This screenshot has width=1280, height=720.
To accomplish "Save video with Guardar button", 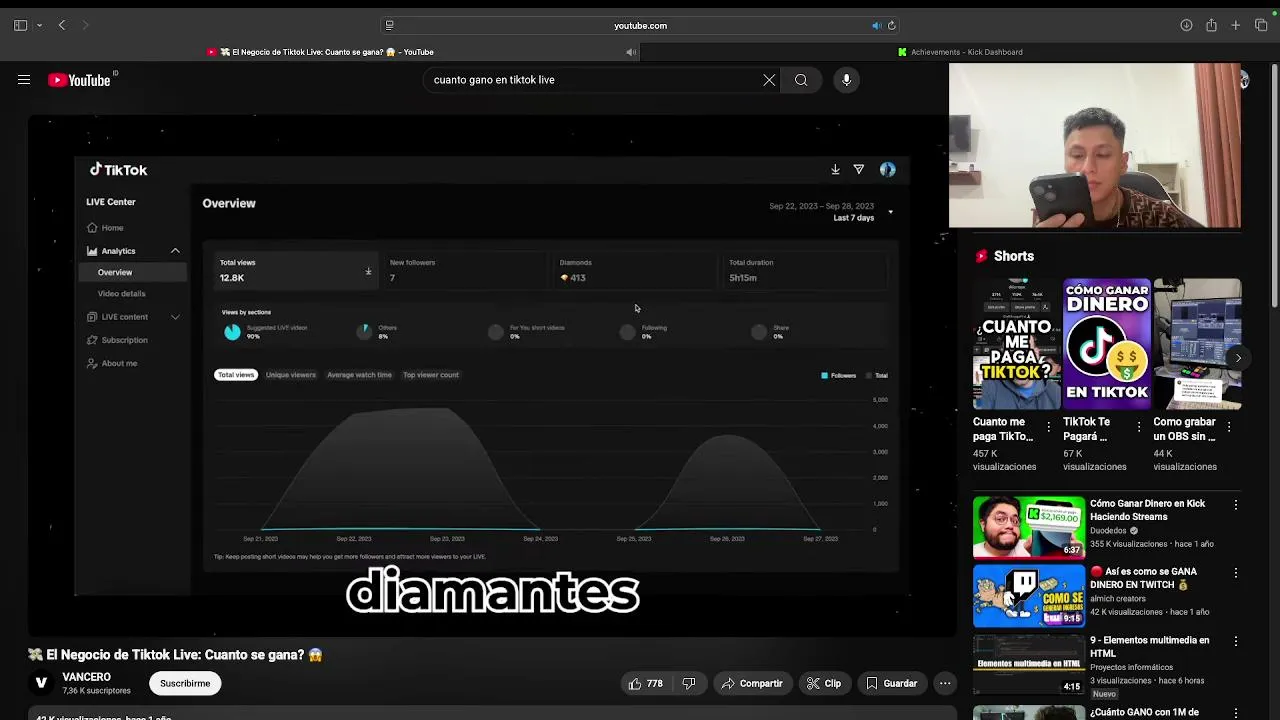I will pos(890,684).
